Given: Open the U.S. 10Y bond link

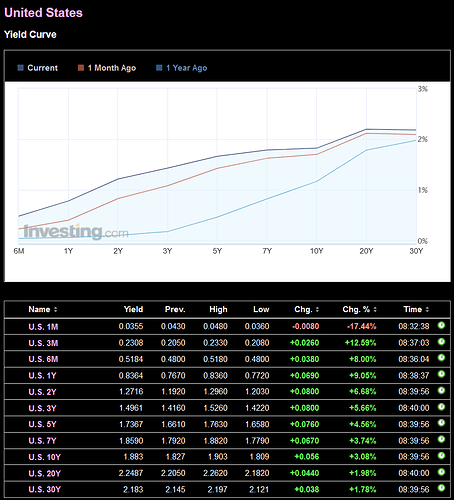Looking at the screenshot, I should coord(45,457).
